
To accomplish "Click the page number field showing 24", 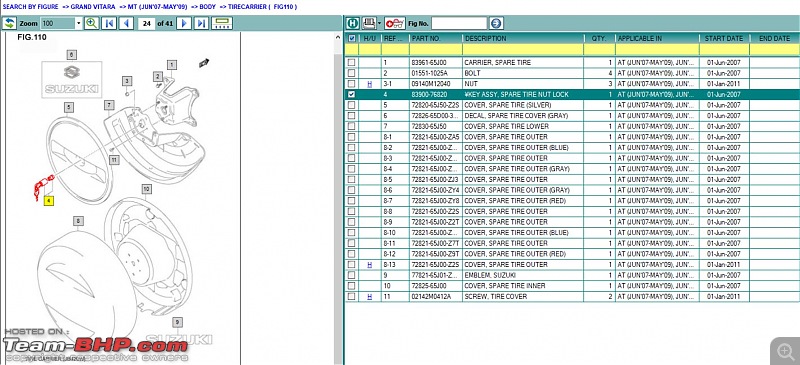I will coord(146,23).
